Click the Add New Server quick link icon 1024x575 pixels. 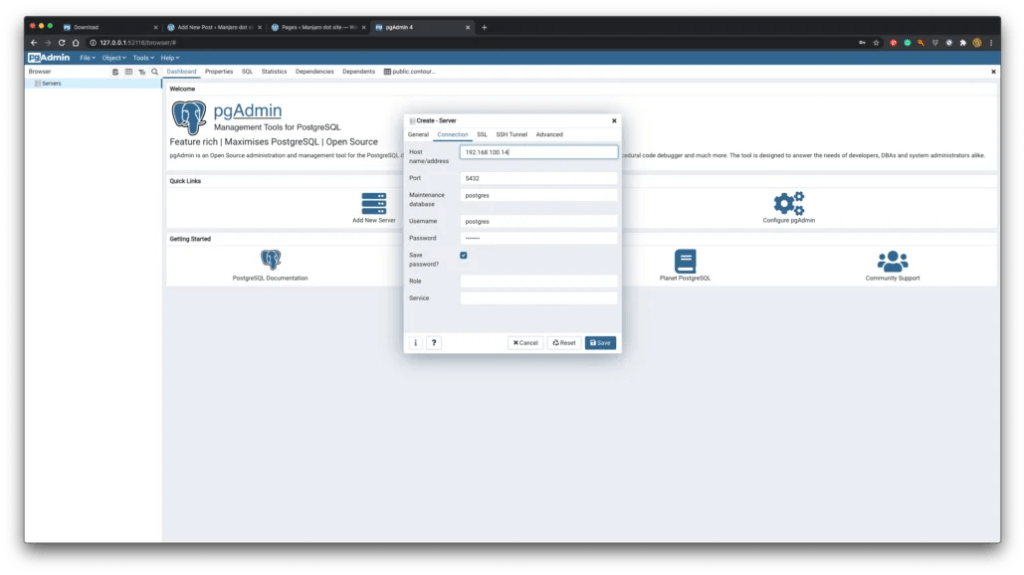(374, 203)
